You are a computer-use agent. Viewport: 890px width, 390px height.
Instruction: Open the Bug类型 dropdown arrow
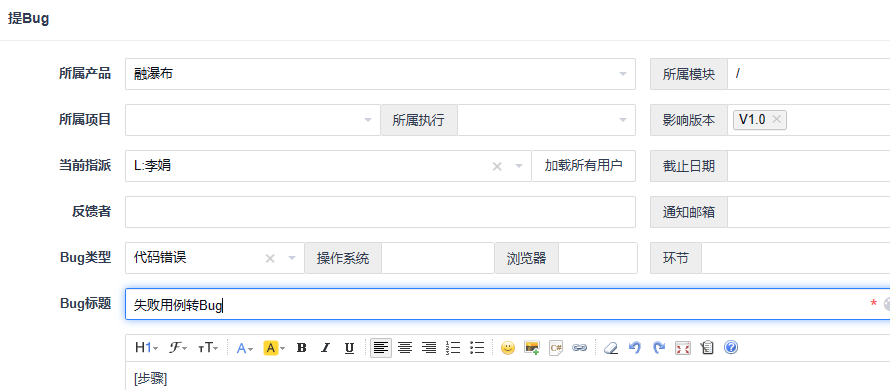(x=292, y=258)
